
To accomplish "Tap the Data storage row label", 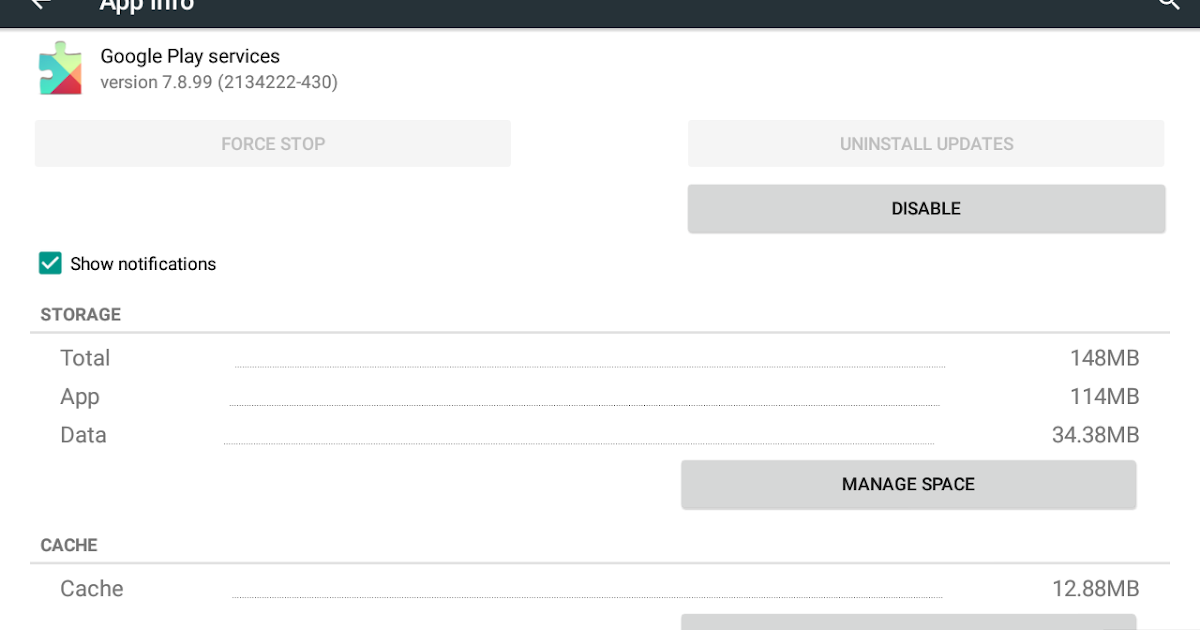I will coord(83,435).
